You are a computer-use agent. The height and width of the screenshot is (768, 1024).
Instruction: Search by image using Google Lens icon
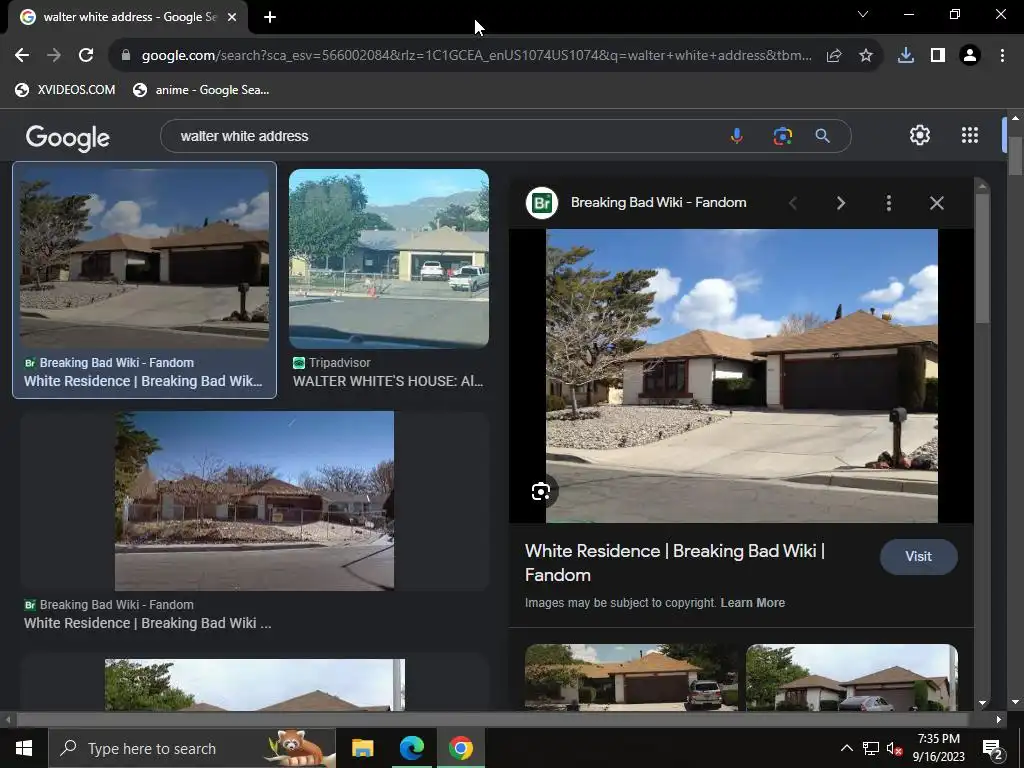[x=782, y=136]
